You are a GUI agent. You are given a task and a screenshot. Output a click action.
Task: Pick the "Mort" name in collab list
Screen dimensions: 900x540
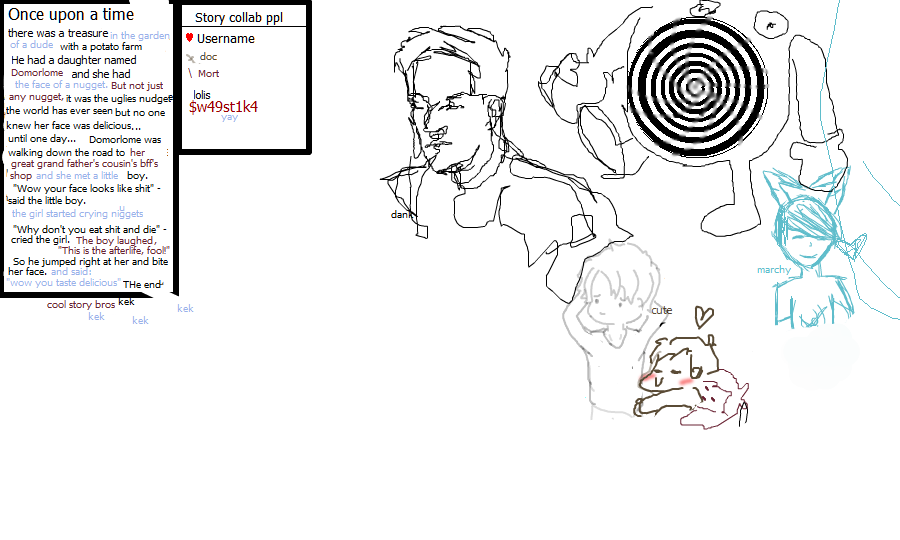click(208, 73)
